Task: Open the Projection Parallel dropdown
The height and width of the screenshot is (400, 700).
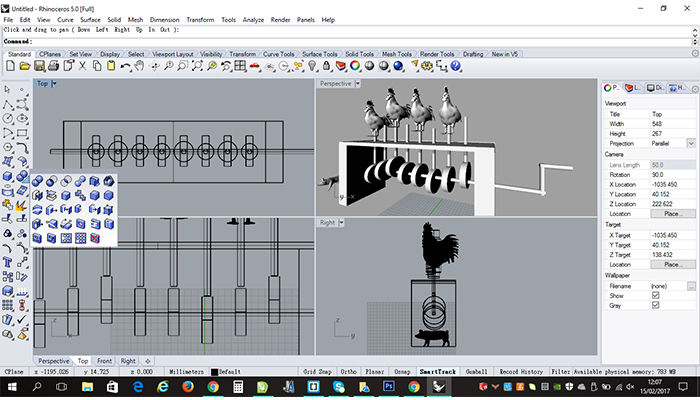Action: tap(691, 143)
